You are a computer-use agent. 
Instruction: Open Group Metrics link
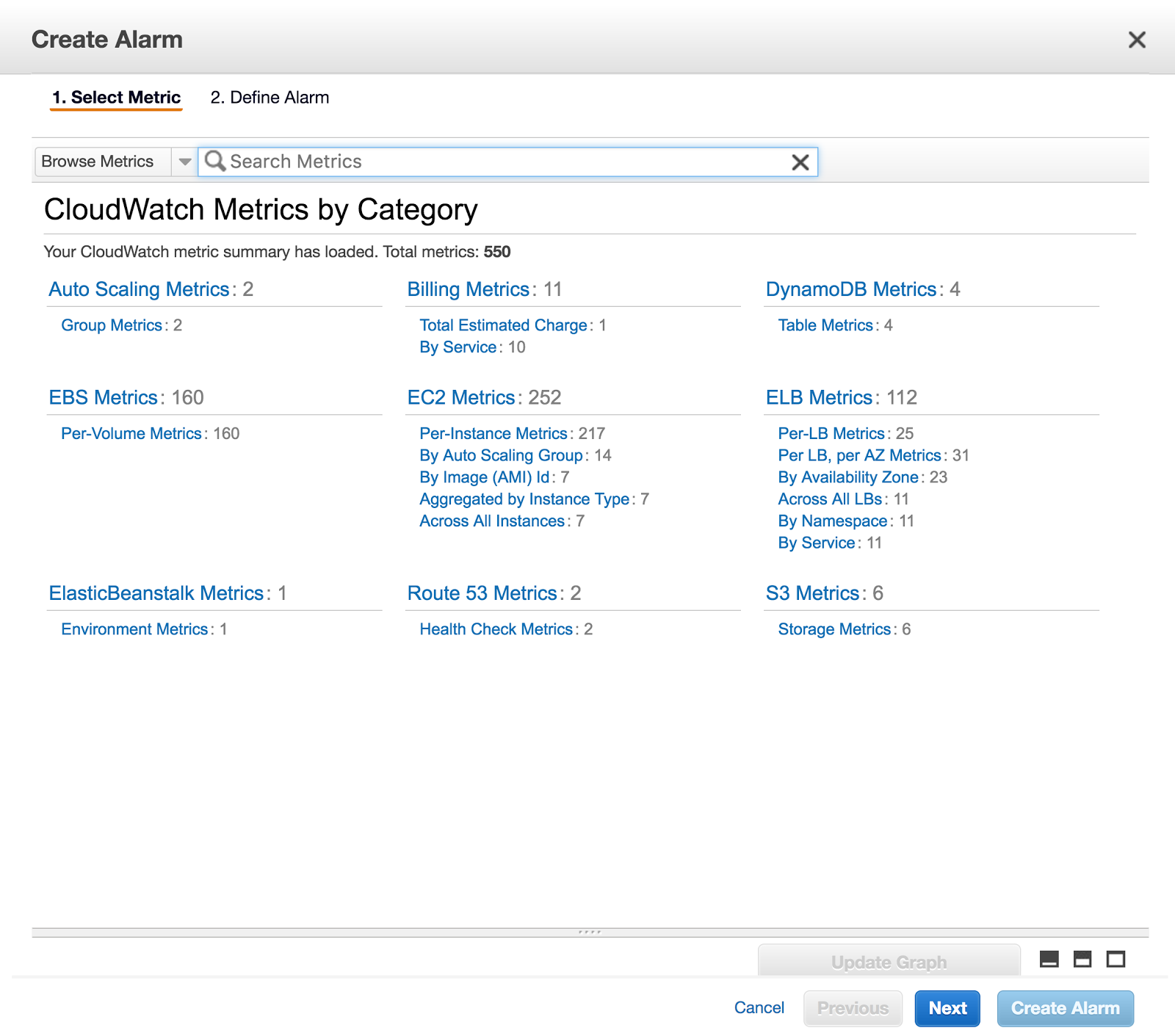point(112,325)
